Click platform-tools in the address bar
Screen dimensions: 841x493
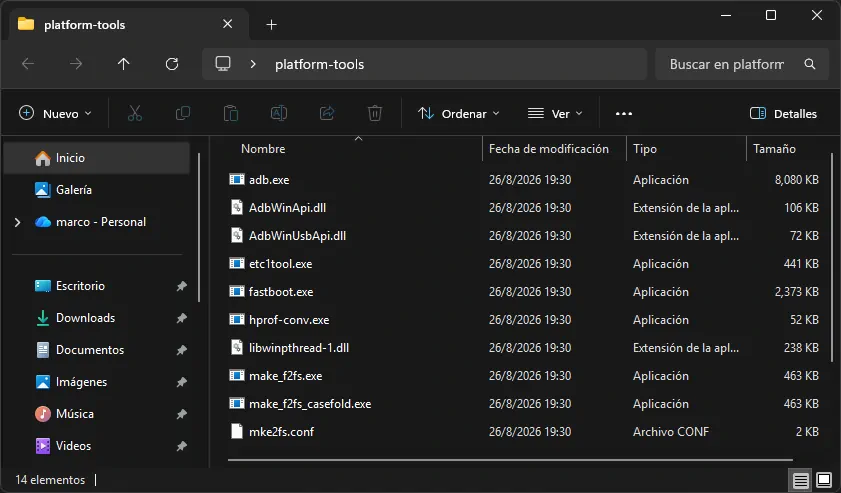point(320,64)
